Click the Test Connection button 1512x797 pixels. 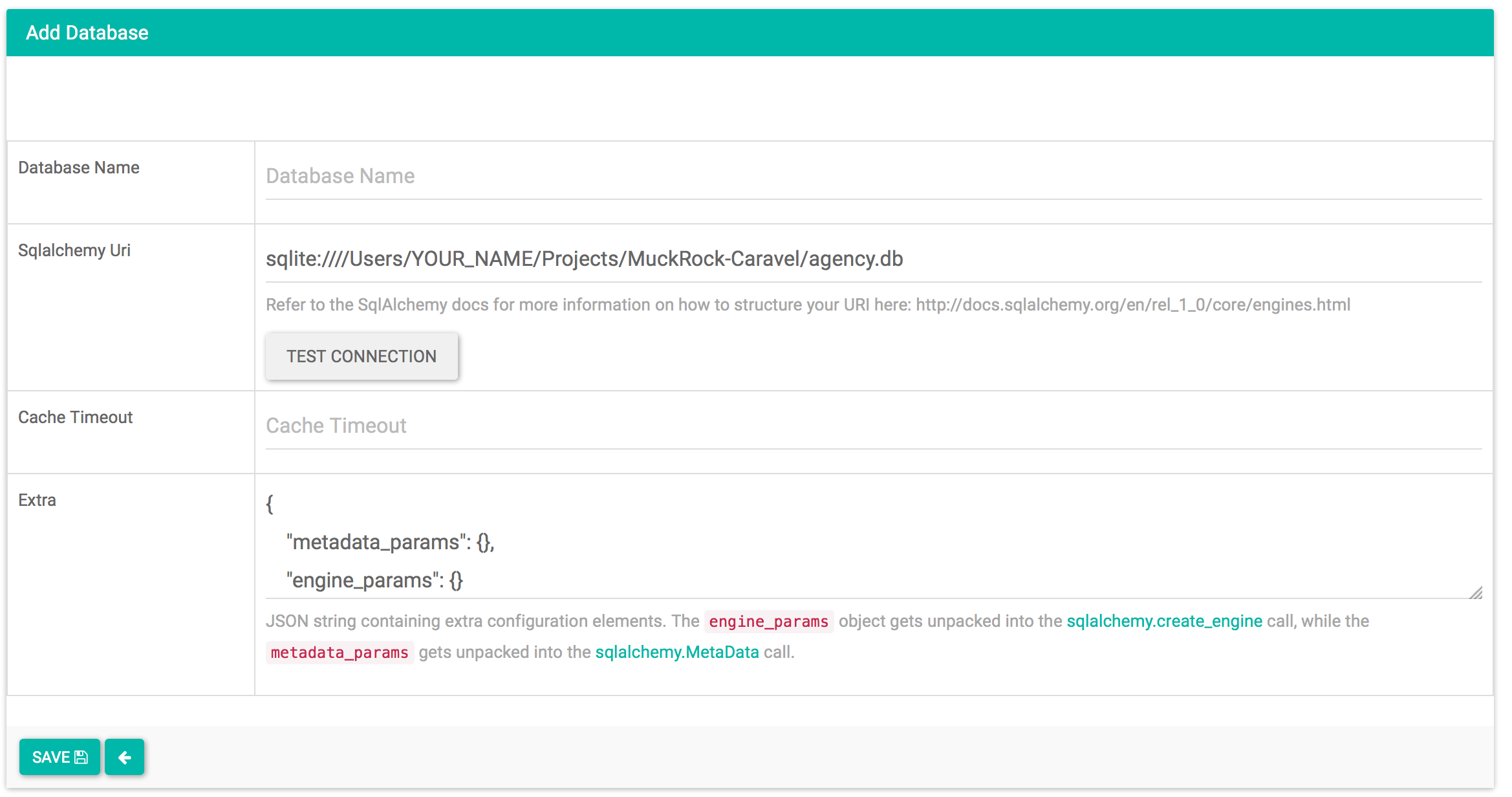362,356
